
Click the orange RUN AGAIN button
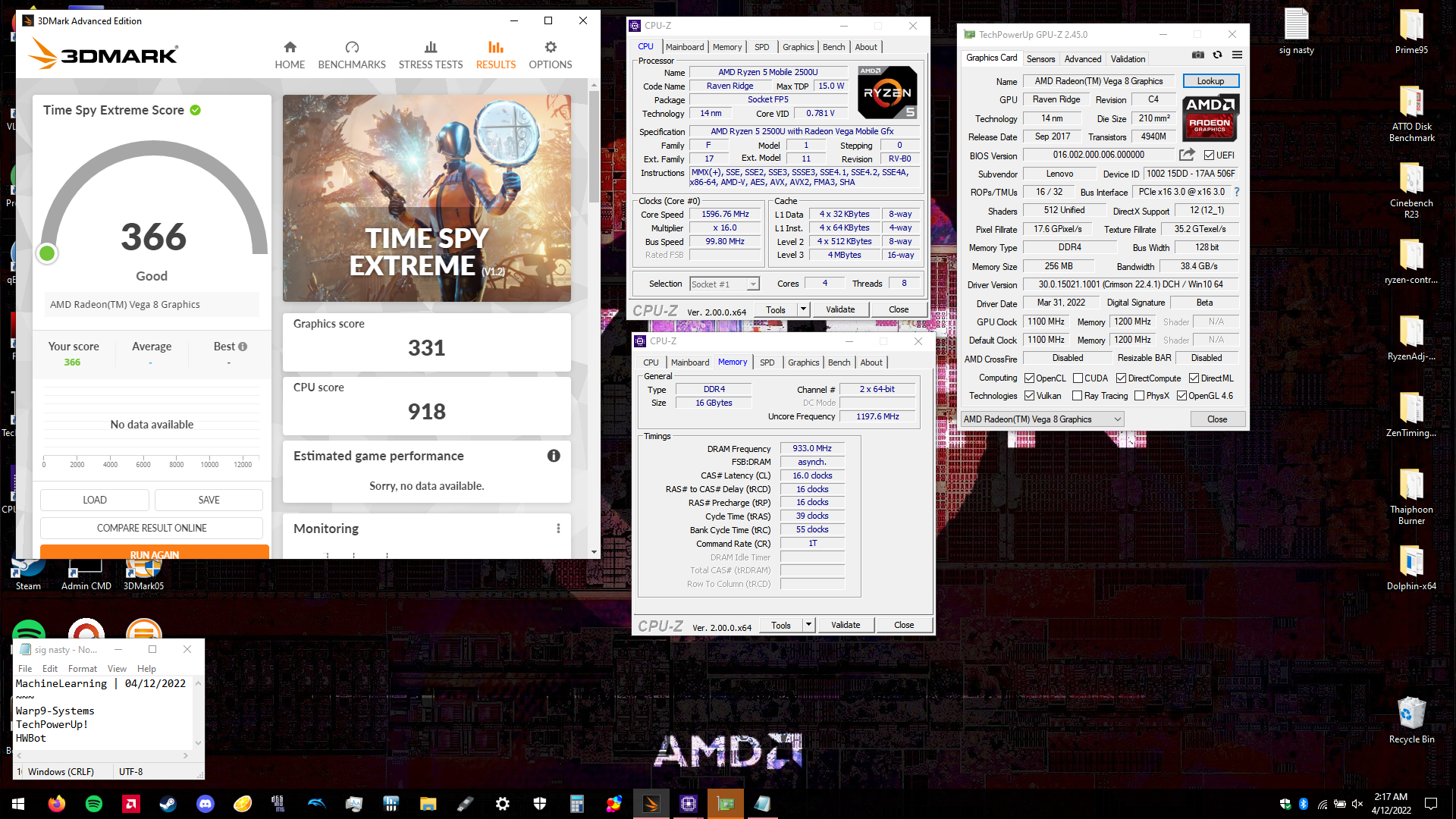click(x=155, y=552)
